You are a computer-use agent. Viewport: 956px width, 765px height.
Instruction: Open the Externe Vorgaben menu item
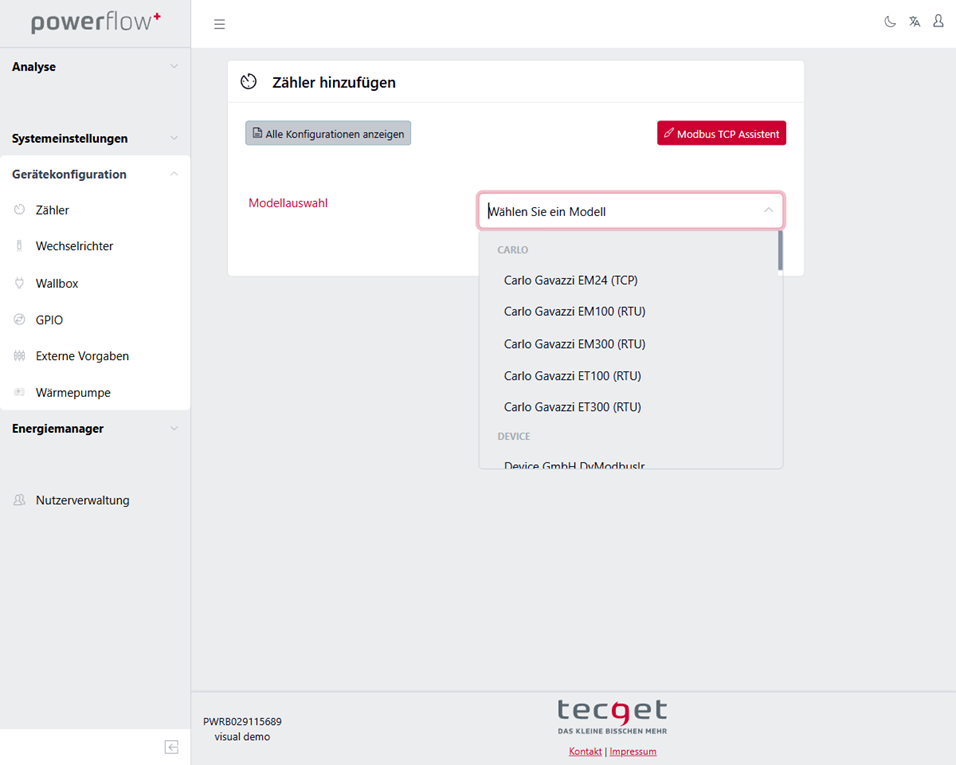coord(95,356)
